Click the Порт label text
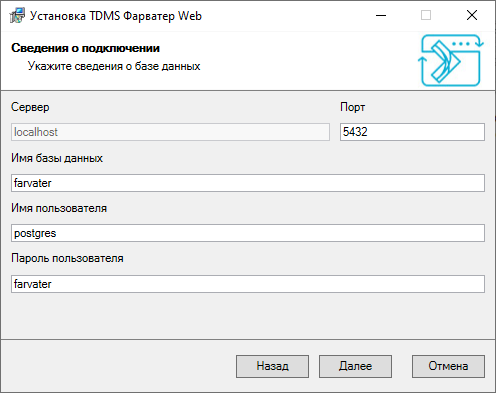Image resolution: width=496 pixels, height=393 pixels. point(352,107)
